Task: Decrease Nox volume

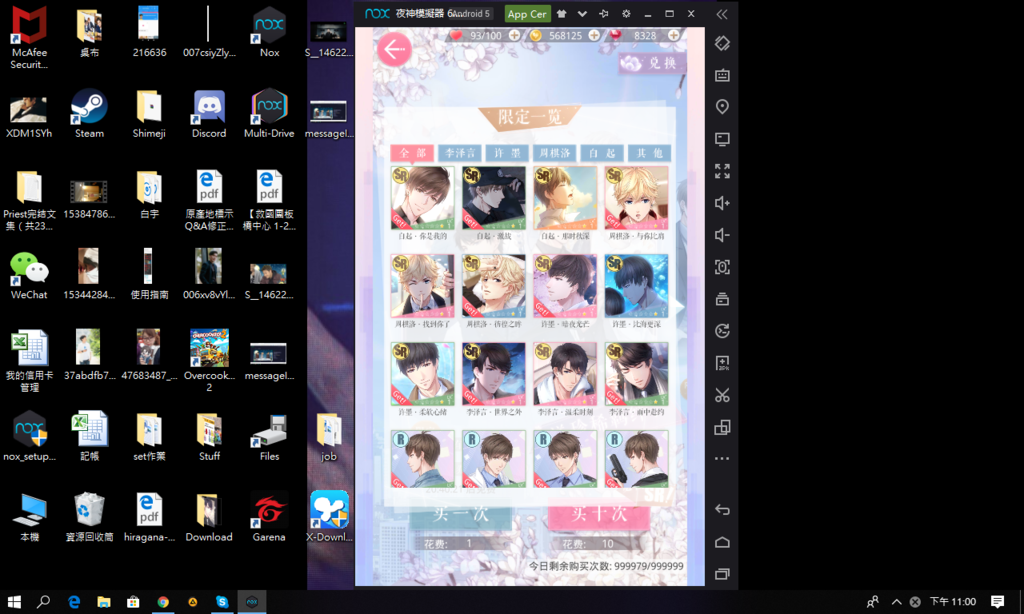Action: click(x=722, y=235)
